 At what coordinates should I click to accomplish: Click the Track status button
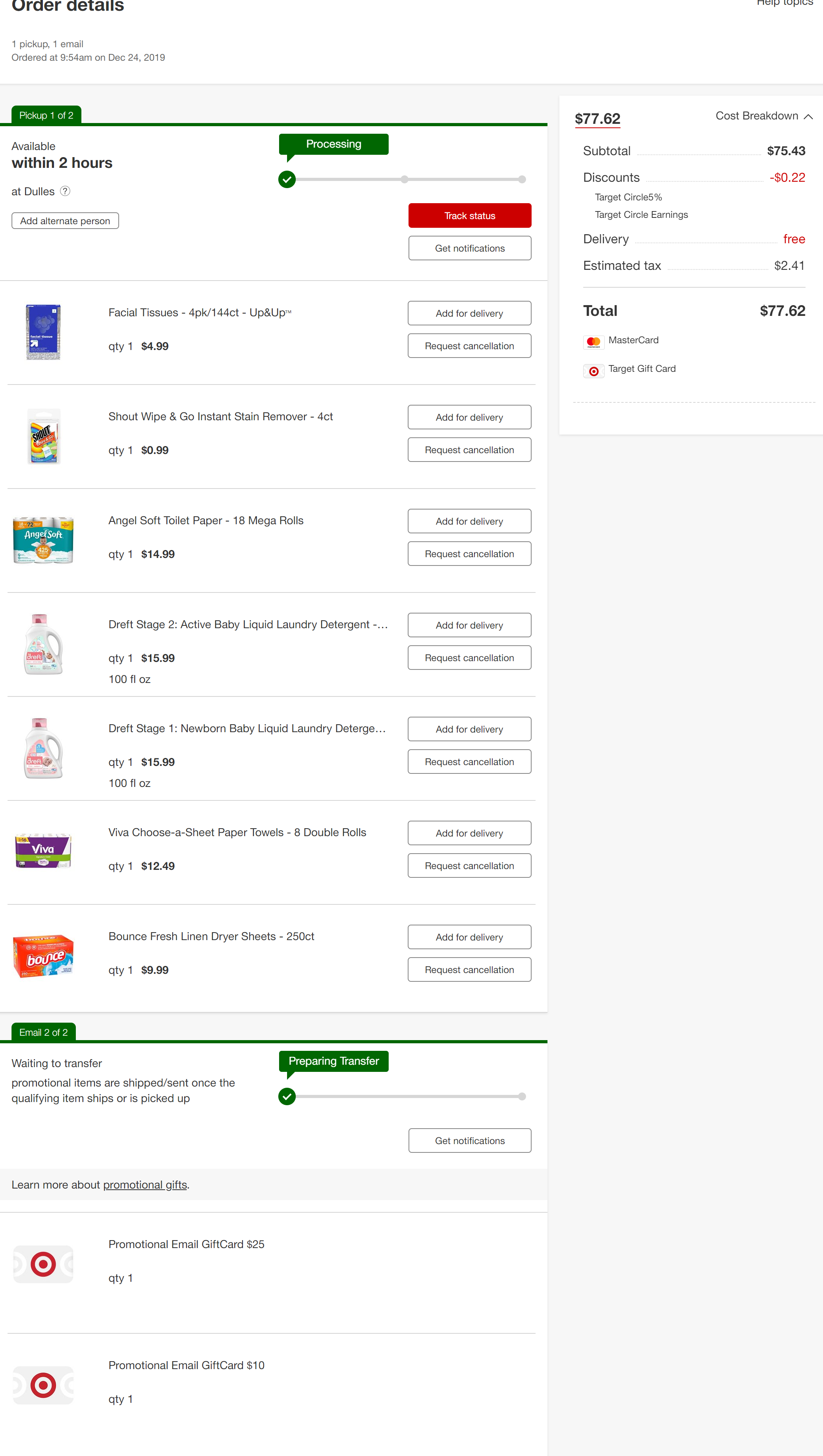coord(469,215)
